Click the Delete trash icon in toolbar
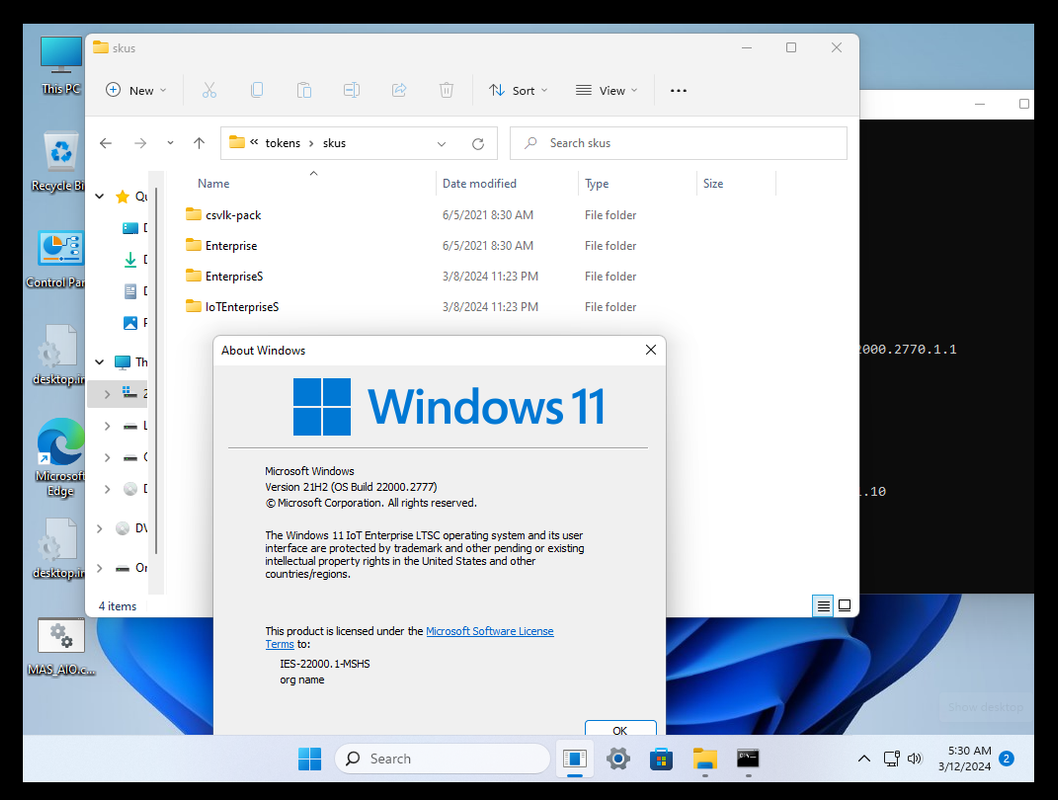 pos(447,90)
